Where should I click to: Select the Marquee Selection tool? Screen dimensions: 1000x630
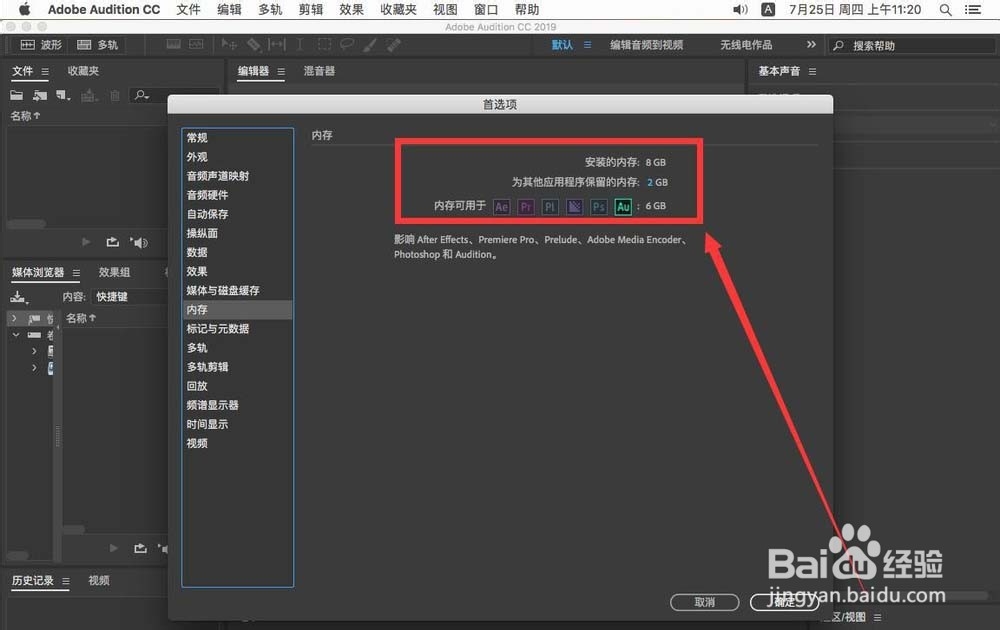[324, 44]
